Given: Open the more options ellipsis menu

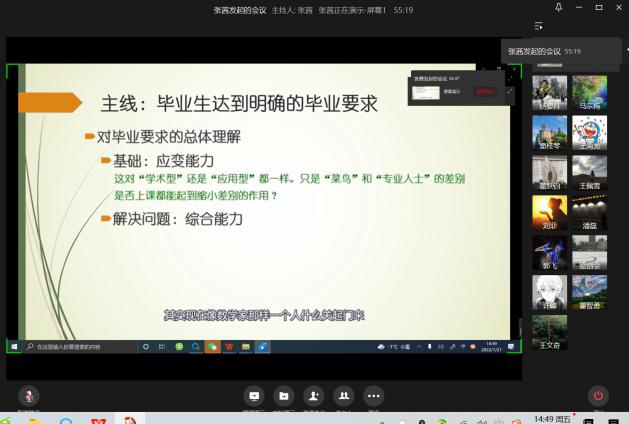Looking at the screenshot, I should pyautogui.click(x=374, y=396).
